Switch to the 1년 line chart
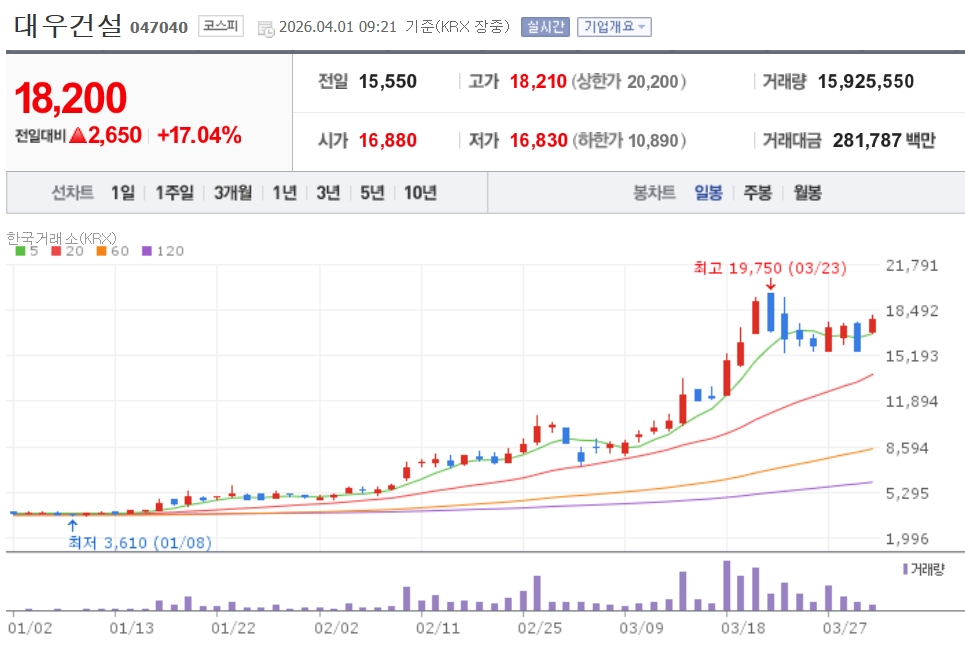This screenshot has height=652, width=965. click(284, 193)
